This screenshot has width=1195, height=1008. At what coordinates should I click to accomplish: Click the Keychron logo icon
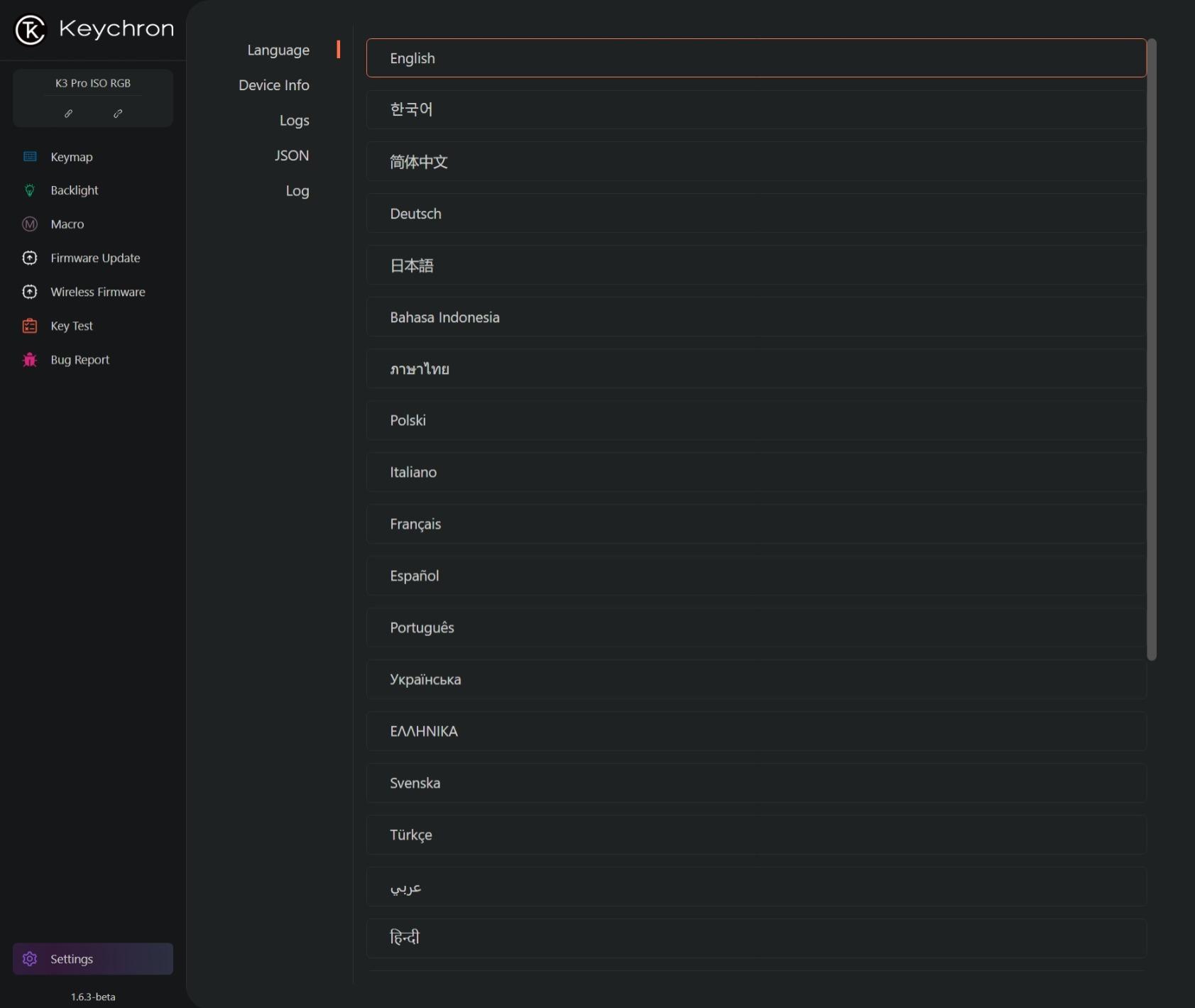pyautogui.click(x=30, y=30)
